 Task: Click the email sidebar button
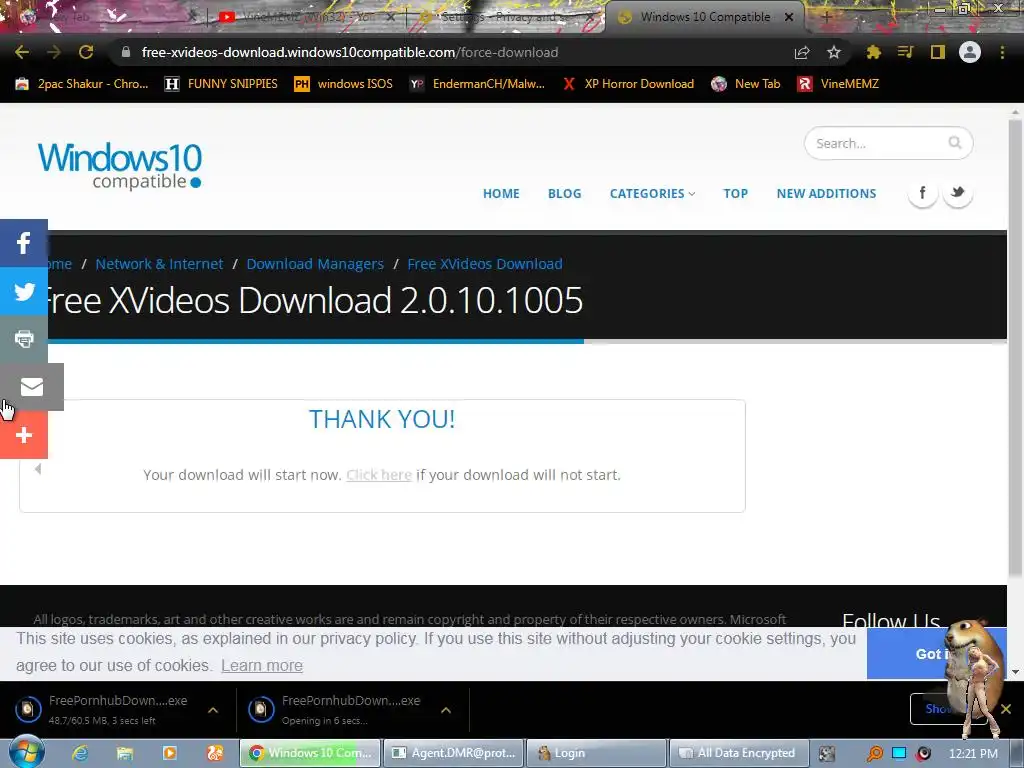coord(31,387)
